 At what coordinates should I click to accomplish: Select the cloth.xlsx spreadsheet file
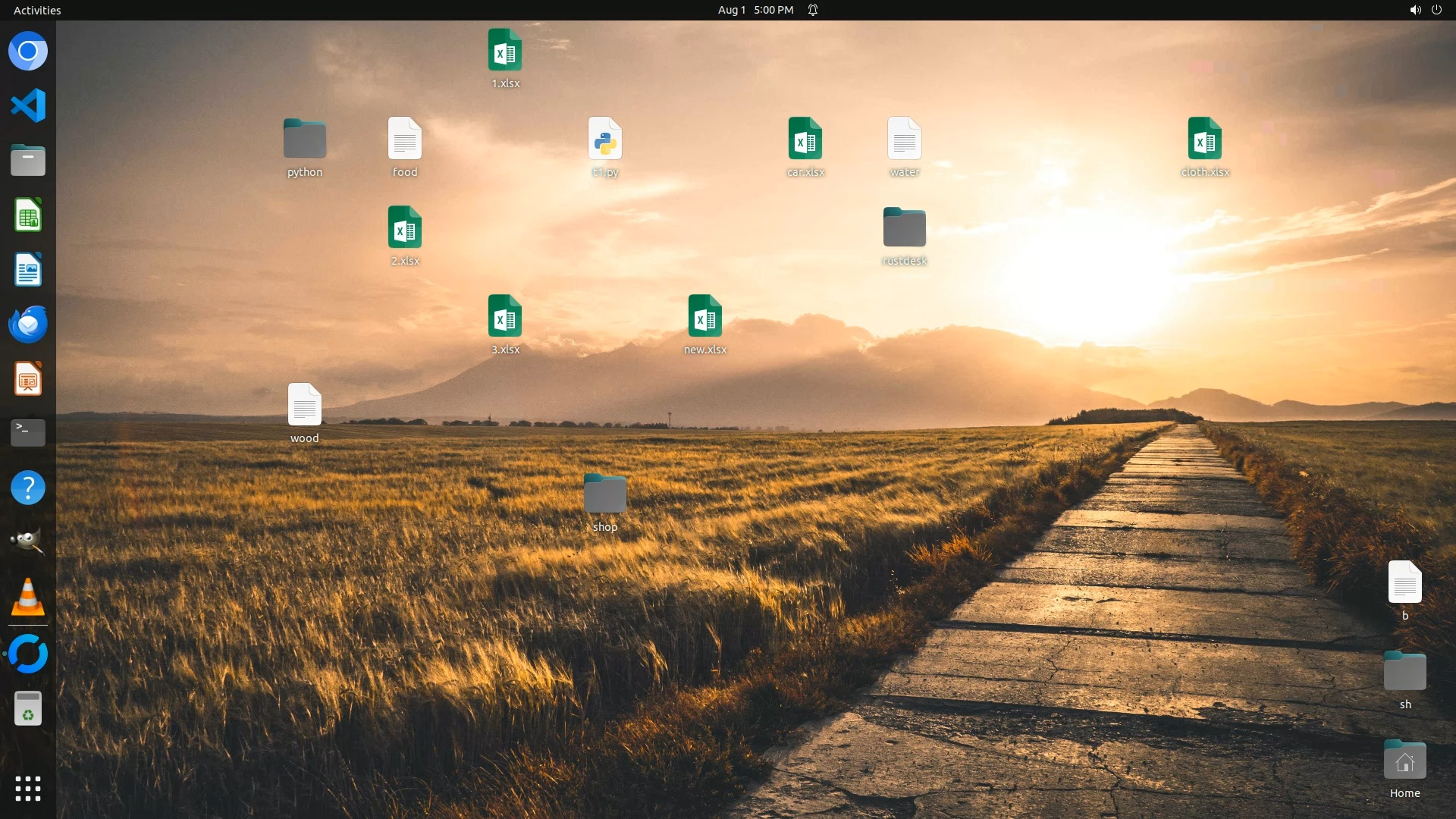click(x=1204, y=140)
